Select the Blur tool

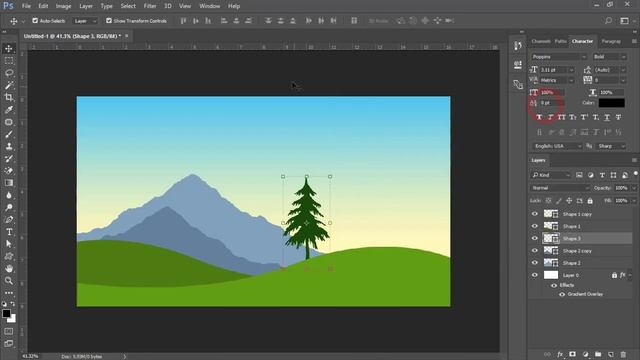point(9,195)
